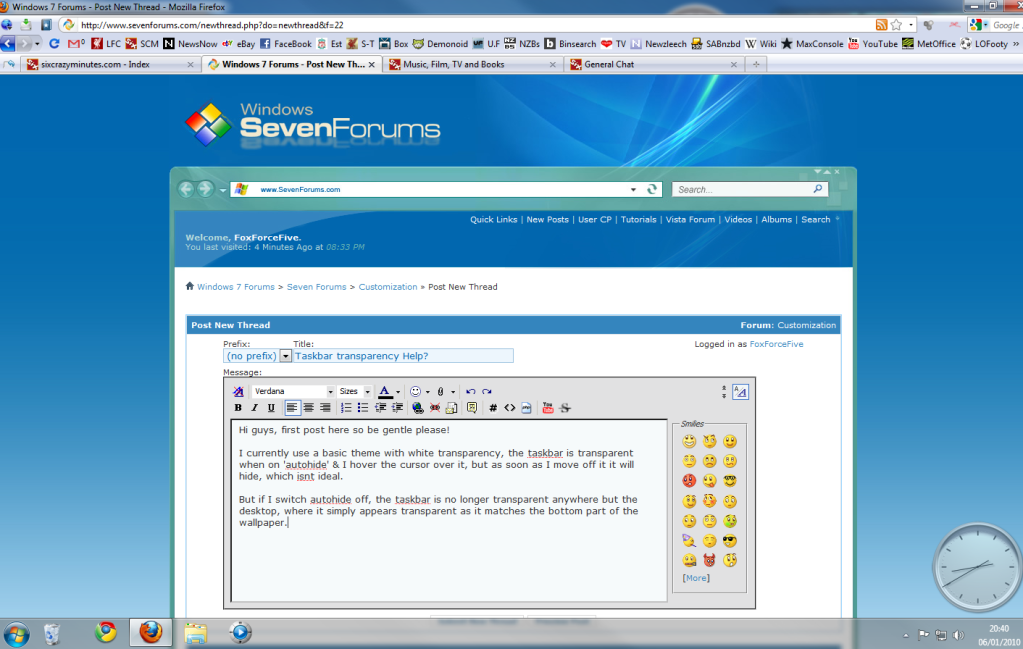
Task: Open New Posts in forum navigation
Action: (x=547, y=220)
